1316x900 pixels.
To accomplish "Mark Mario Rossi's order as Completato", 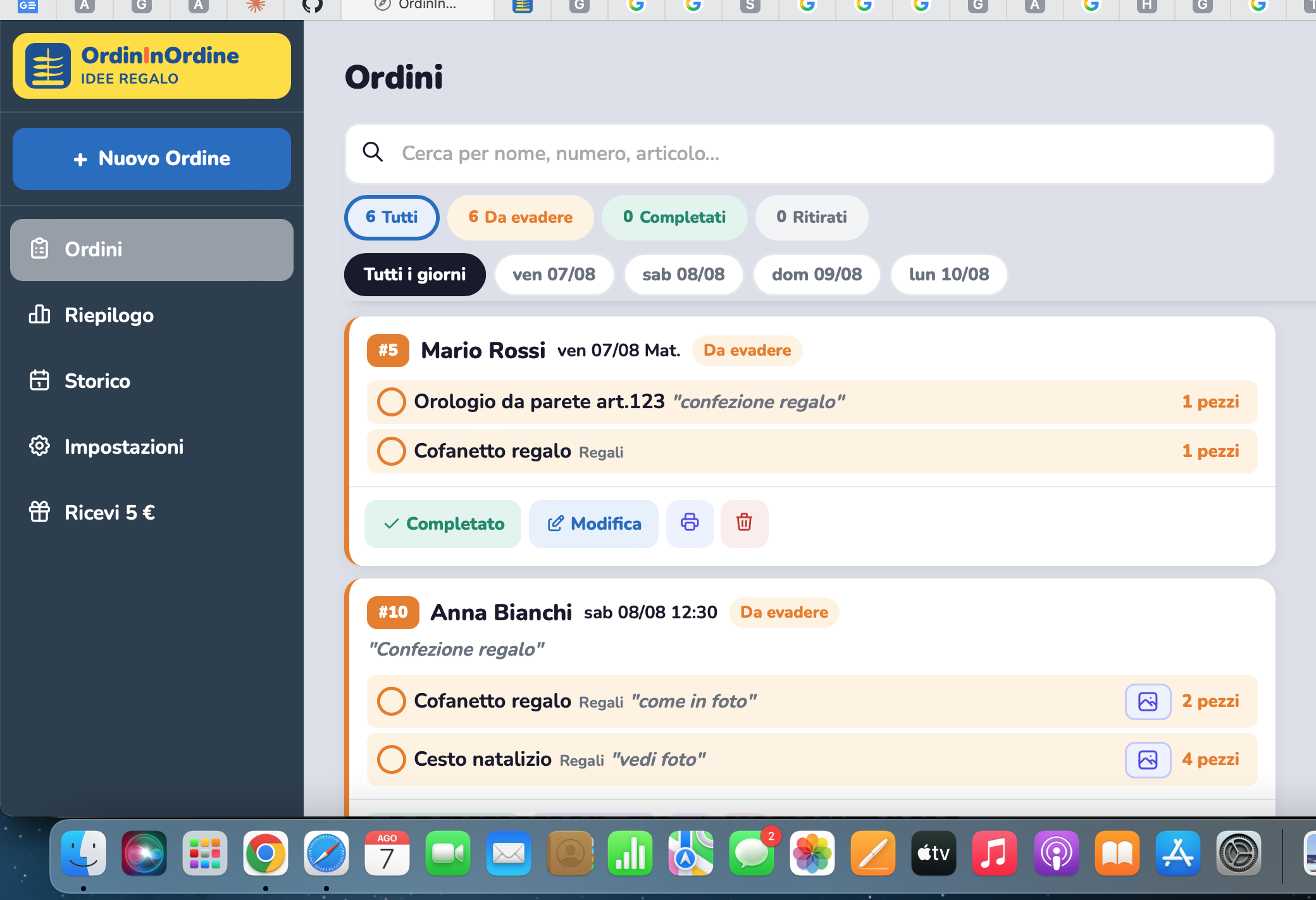I will 443,523.
